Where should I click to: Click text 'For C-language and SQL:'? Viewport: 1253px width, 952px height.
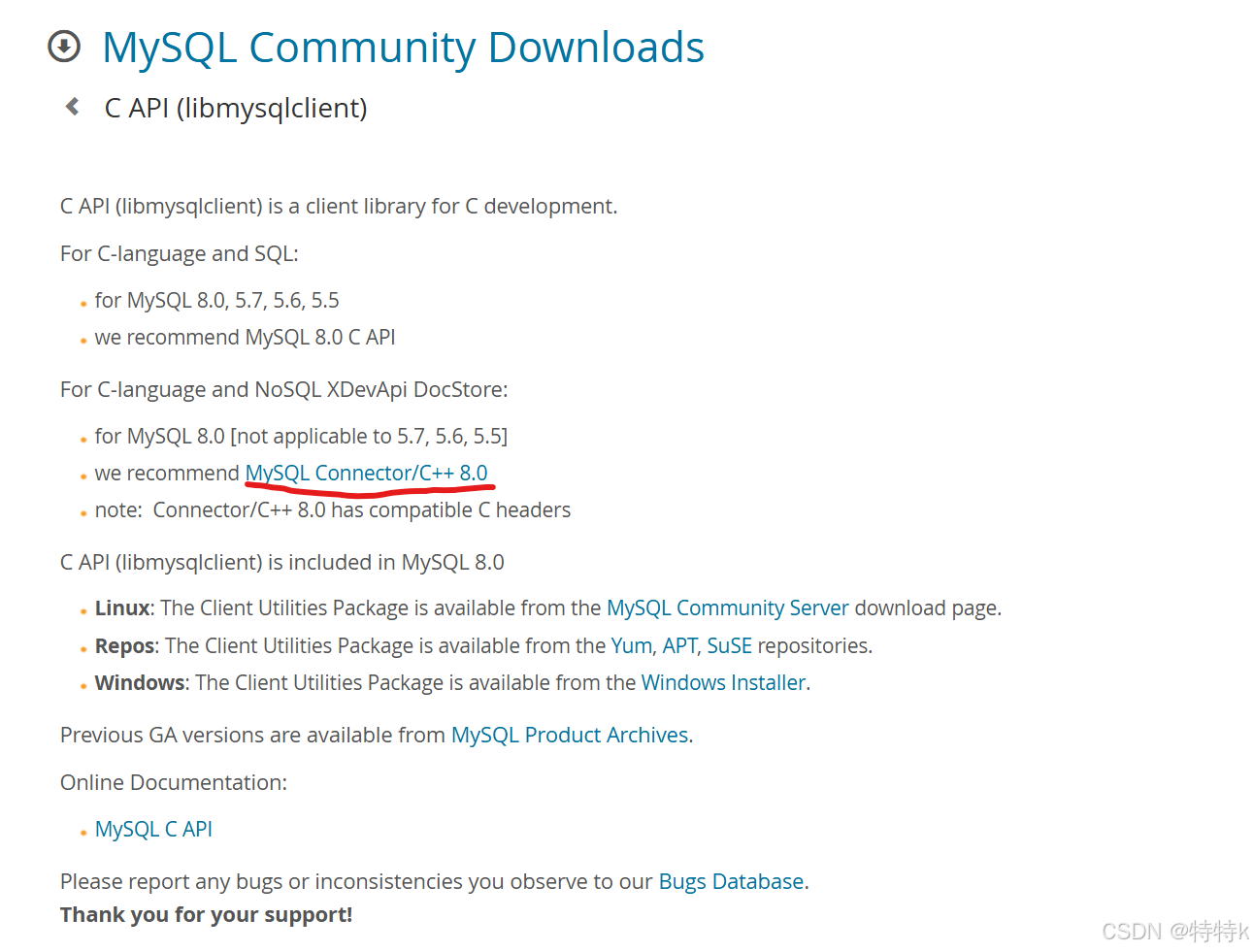click(180, 253)
